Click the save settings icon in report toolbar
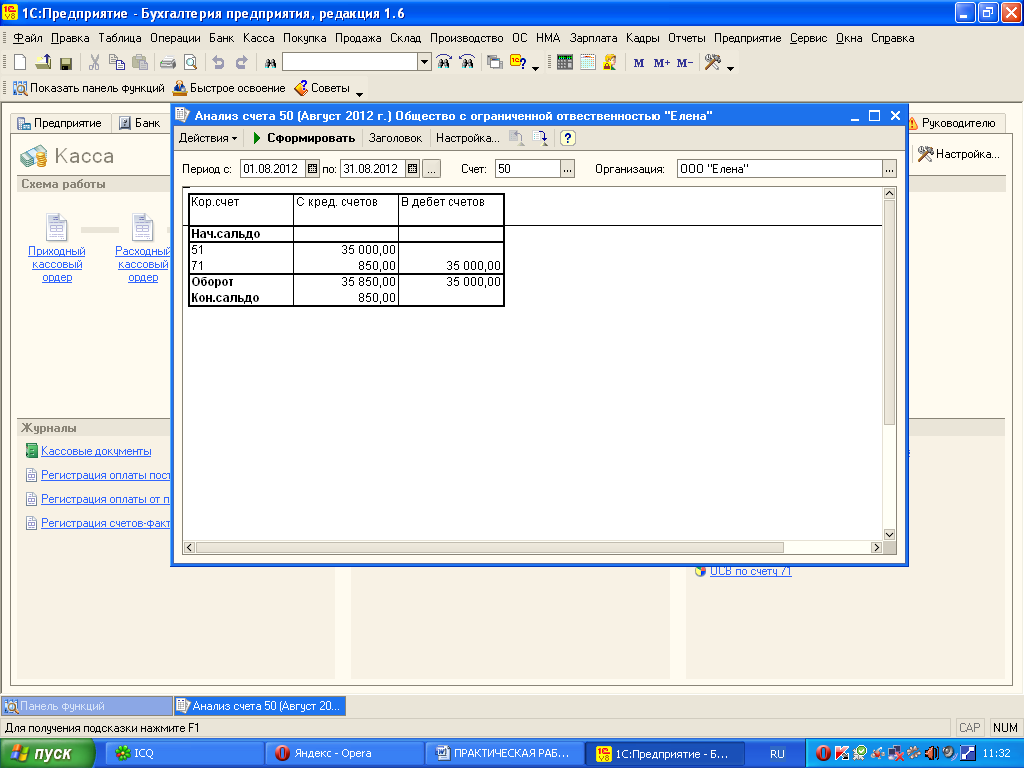Screen dimensions: 1024x768 click(540, 138)
